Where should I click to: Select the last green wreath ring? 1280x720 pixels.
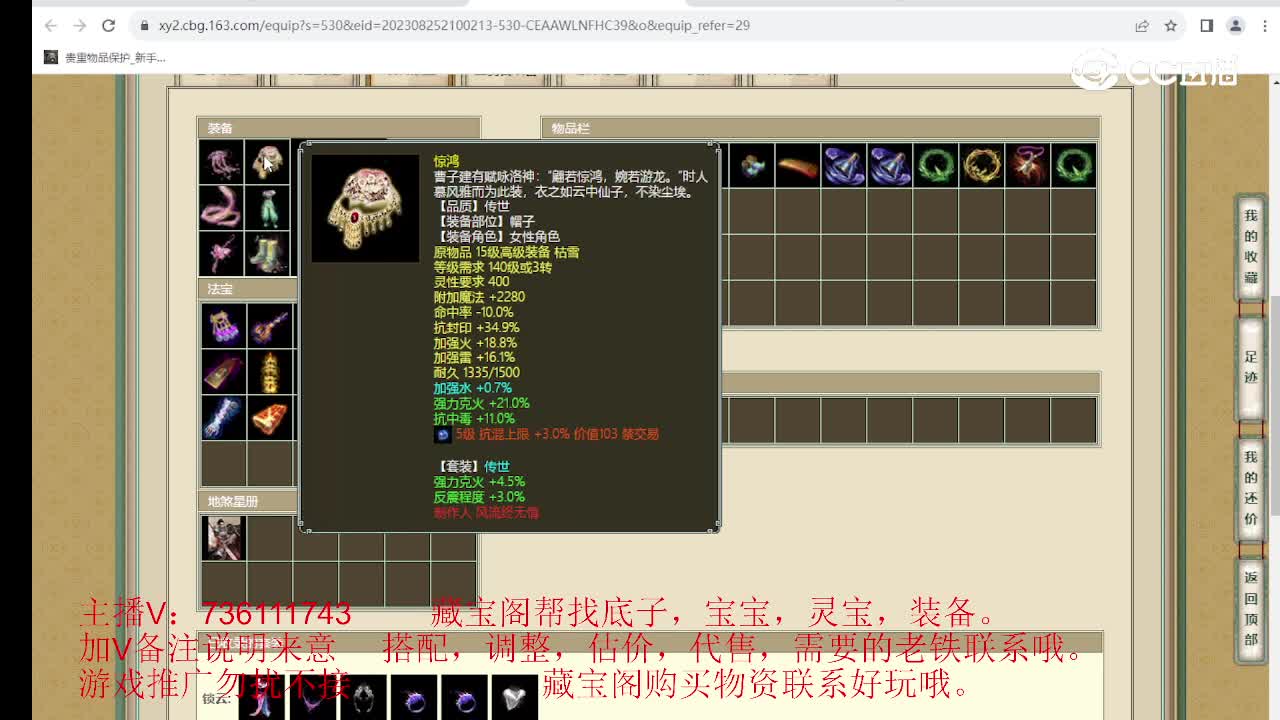(1073, 165)
